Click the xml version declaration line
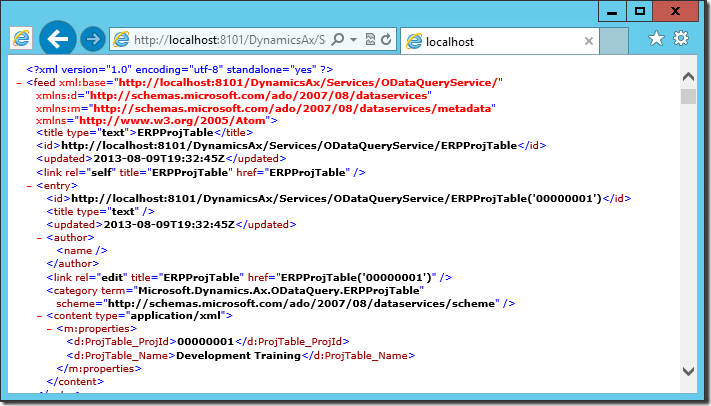The image size is (711, 406). pyautogui.click(x=180, y=69)
